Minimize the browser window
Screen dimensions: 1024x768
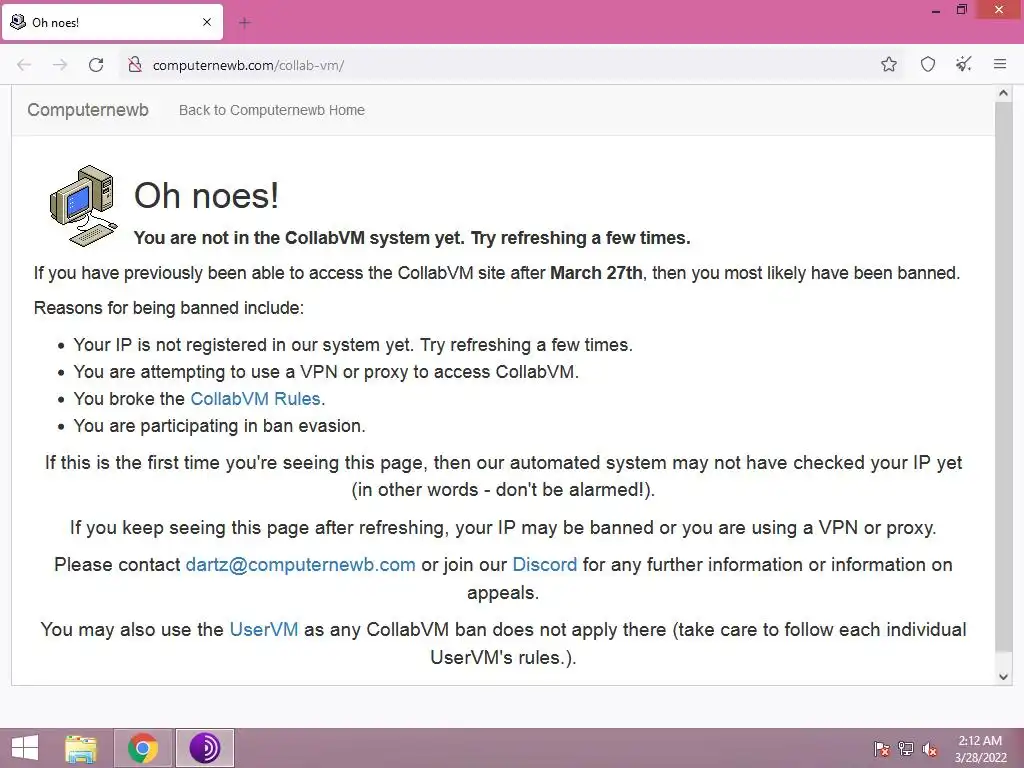[936, 11]
